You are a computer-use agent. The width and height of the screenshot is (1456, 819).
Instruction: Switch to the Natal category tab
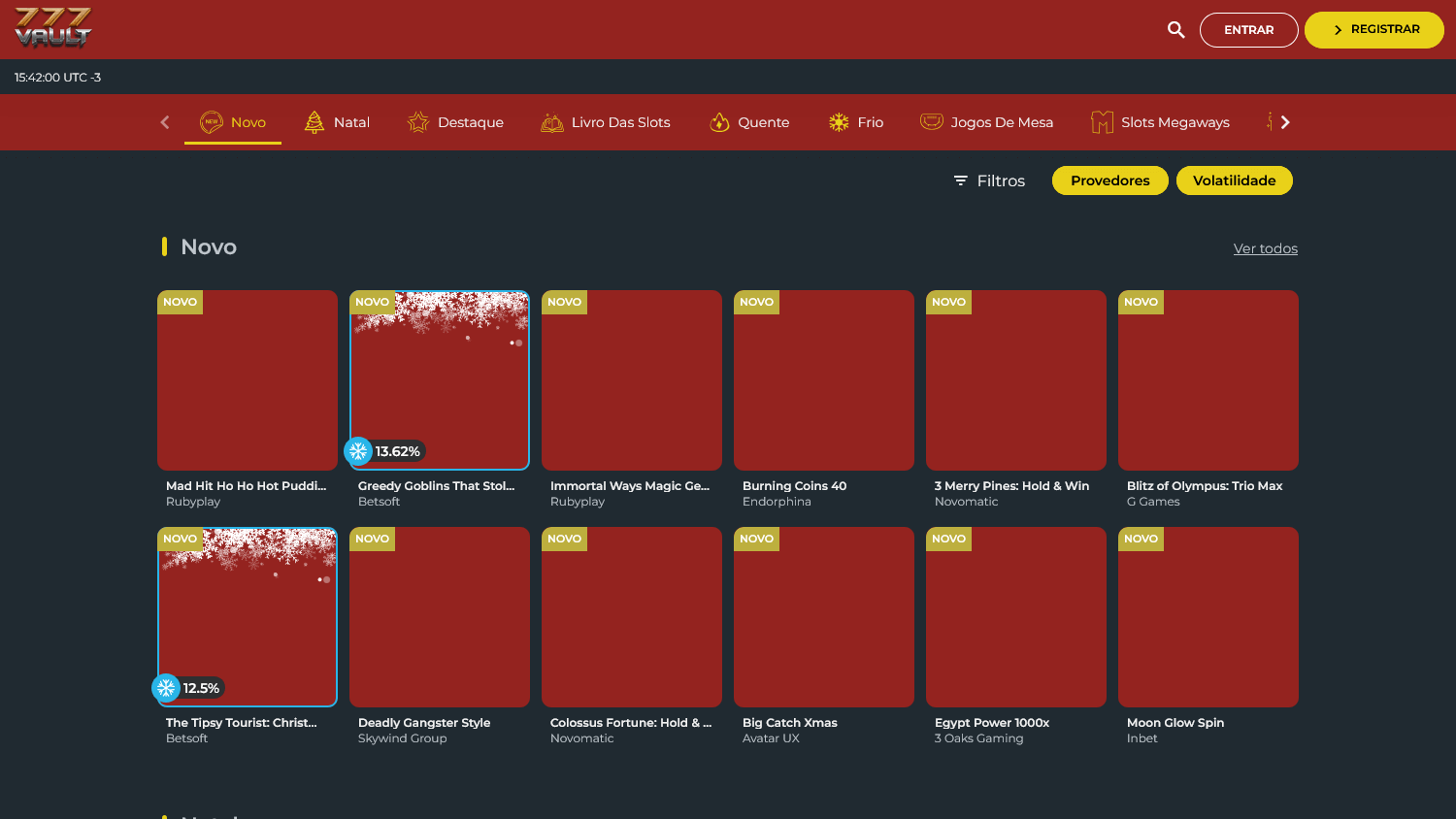point(337,121)
